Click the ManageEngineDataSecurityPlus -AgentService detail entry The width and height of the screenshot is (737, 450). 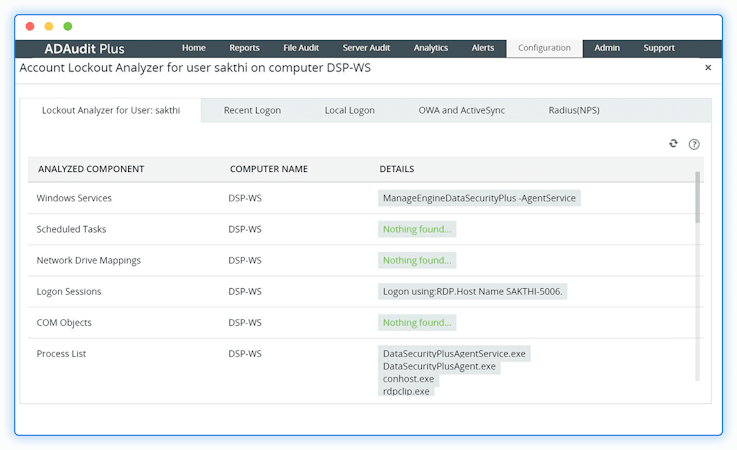(x=479, y=198)
